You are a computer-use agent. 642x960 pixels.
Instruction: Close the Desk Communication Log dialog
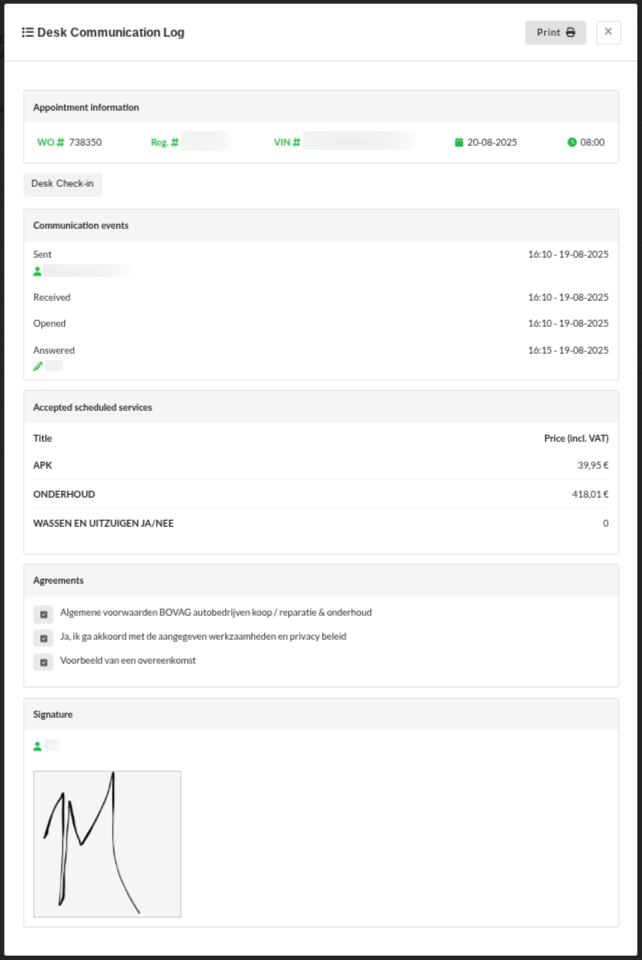point(608,32)
